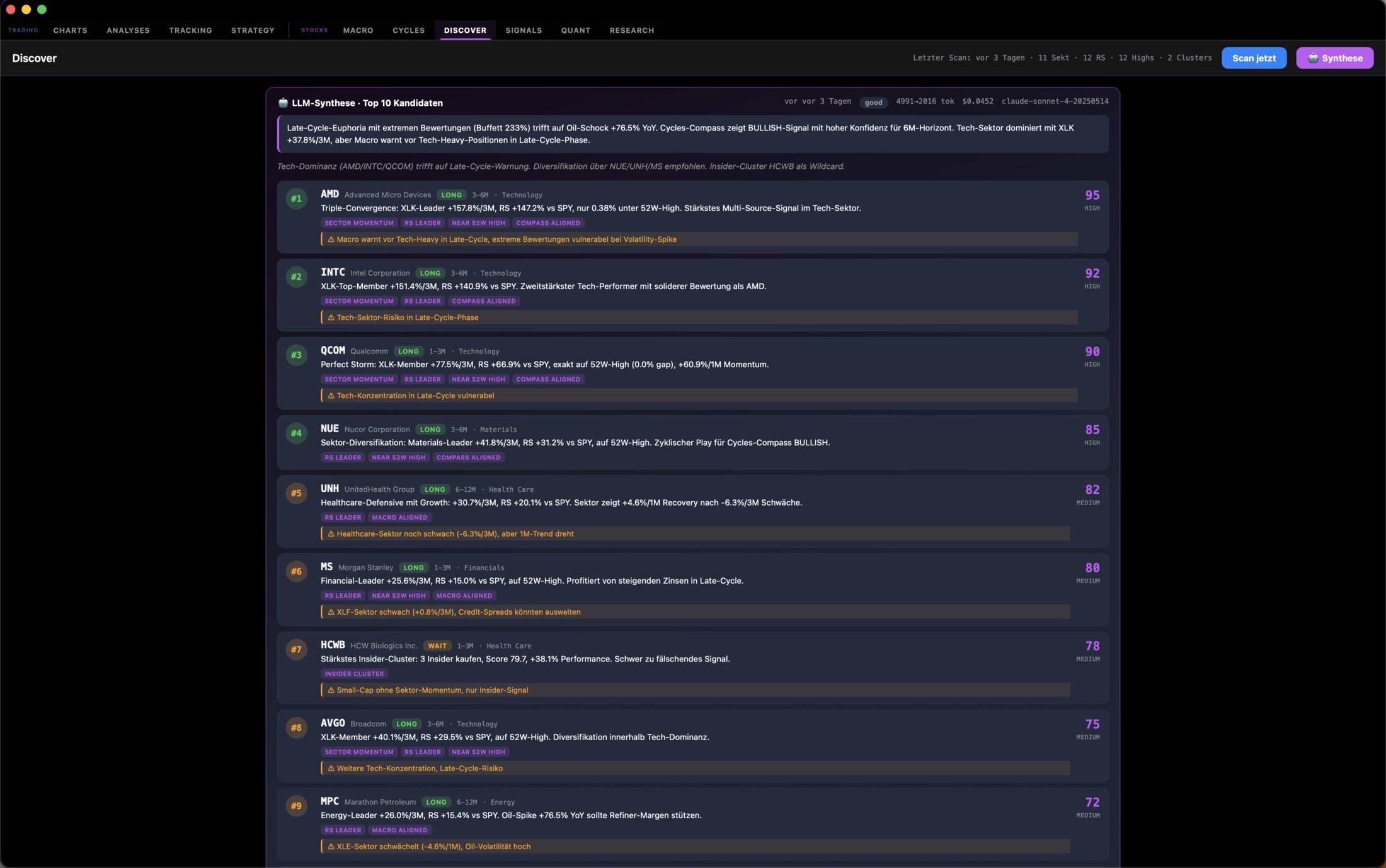Click the HCWB ticker symbol
The height and width of the screenshot is (868, 1386).
333,644
